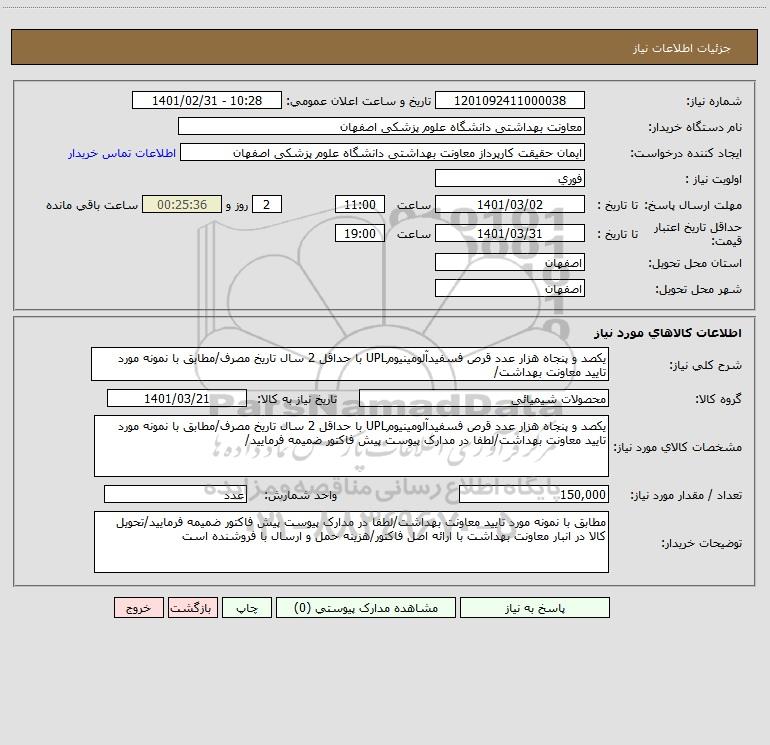Click the مهلت ارسال پاسخ label
This screenshot has height=745, width=770.
point(693,205)
